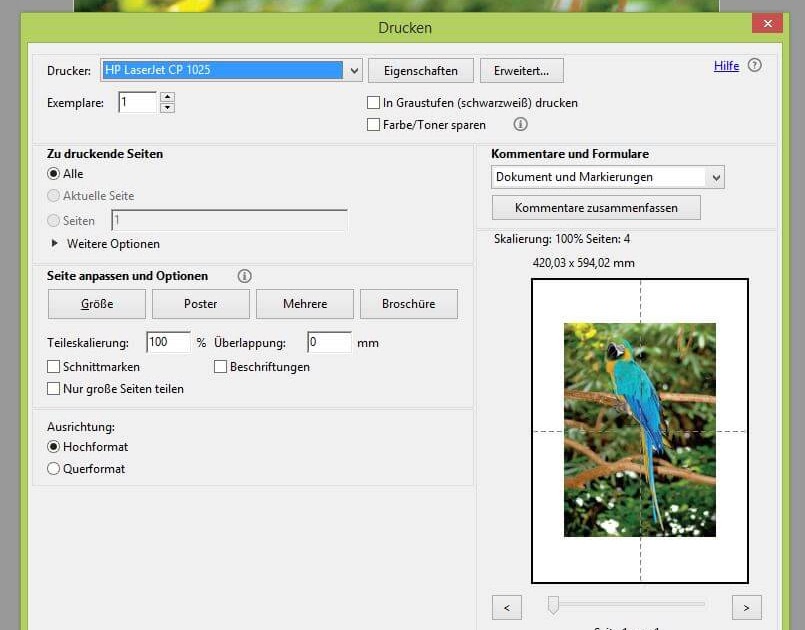805x630 pixels.
Task: Close the Drucken dialog
Action: [x=768, y=23]
